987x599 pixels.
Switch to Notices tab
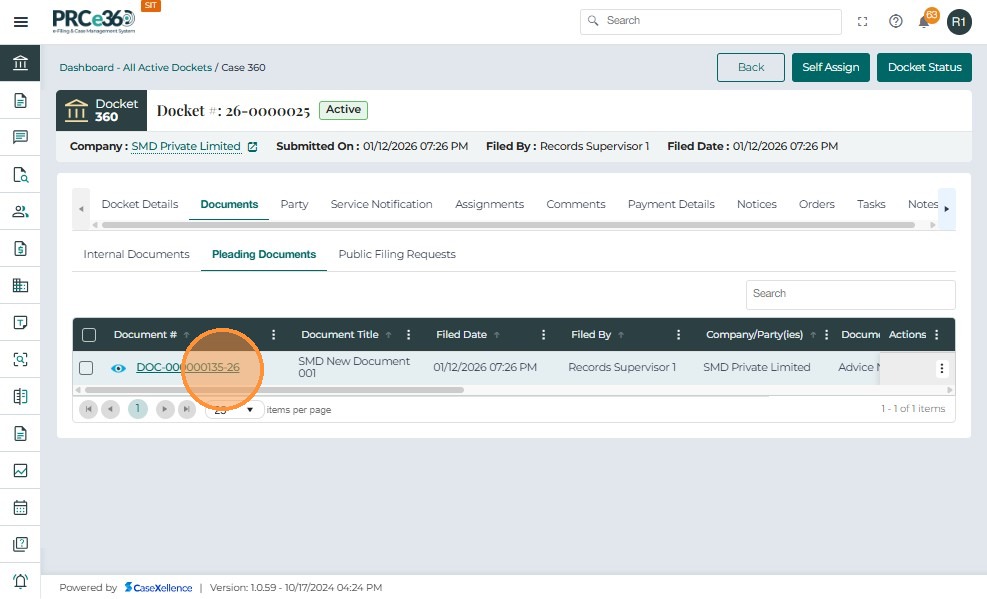tap(757, 204)
